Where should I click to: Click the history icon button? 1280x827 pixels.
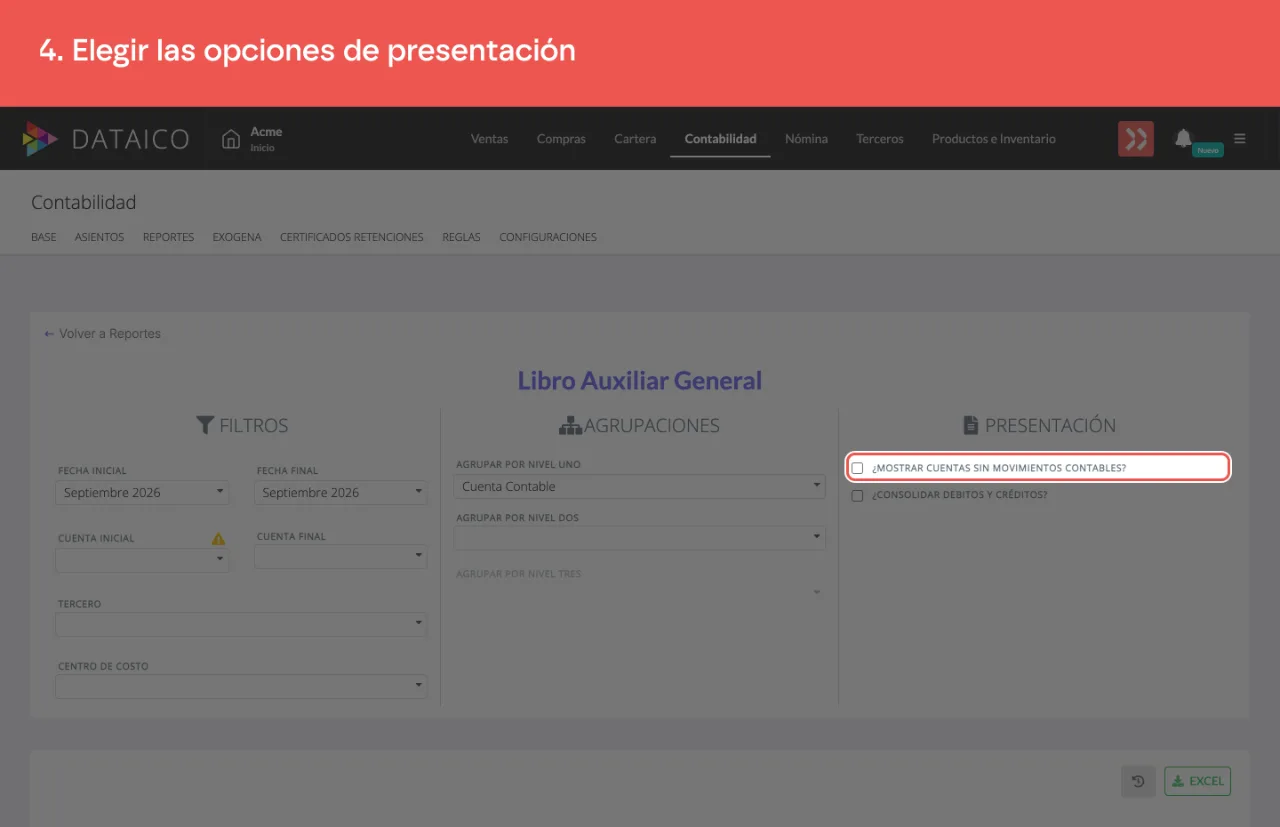coord(1138,781)
